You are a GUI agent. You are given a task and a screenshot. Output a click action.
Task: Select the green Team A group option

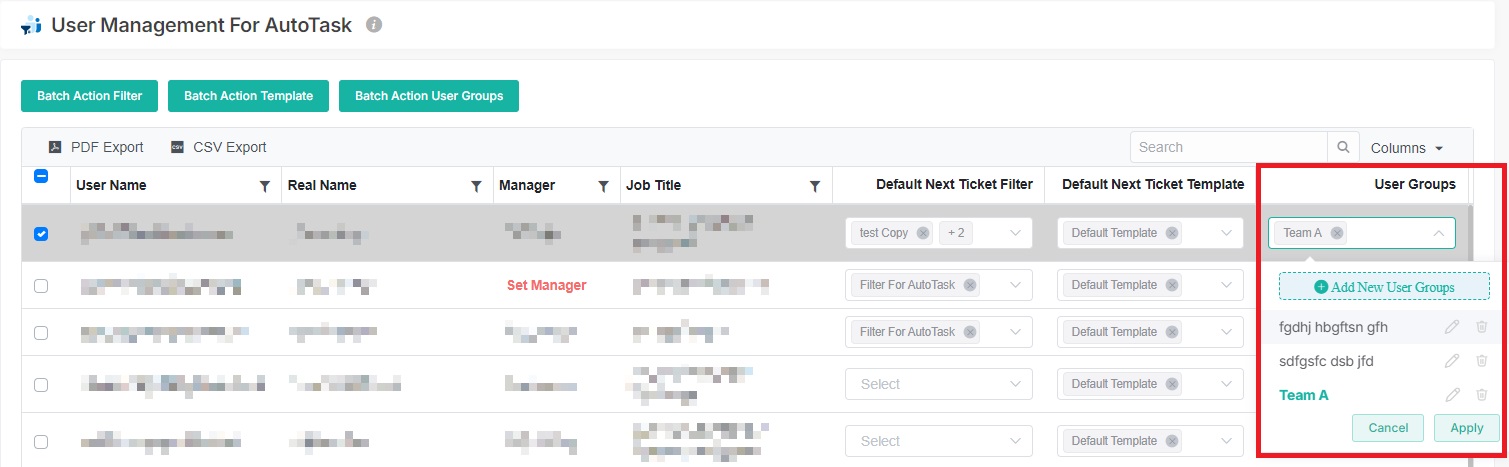[x=1304, y=395]
